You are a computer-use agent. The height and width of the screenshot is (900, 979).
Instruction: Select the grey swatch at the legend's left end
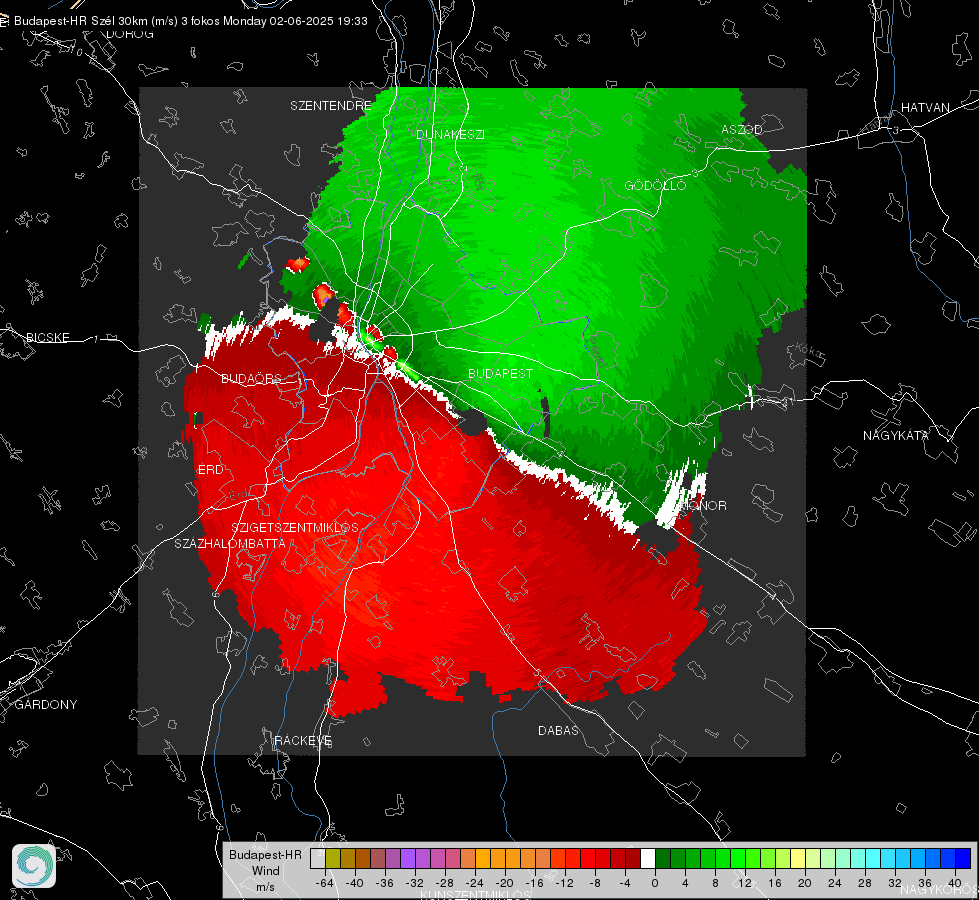click(318, 859)
